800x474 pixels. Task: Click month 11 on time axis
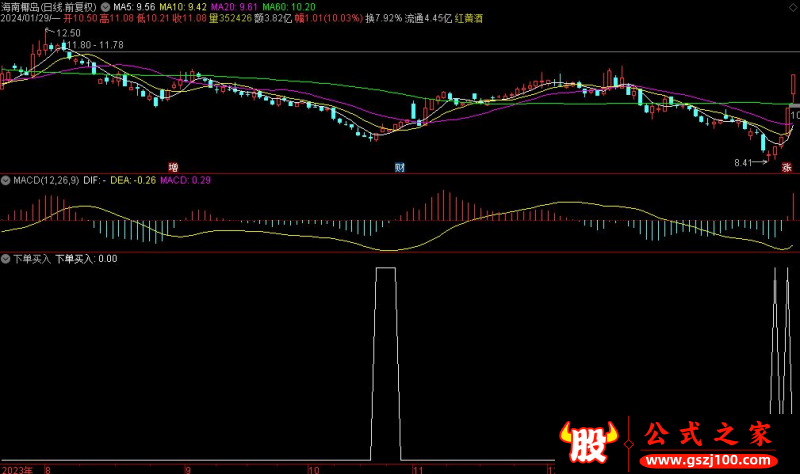(x=418, y=470)
